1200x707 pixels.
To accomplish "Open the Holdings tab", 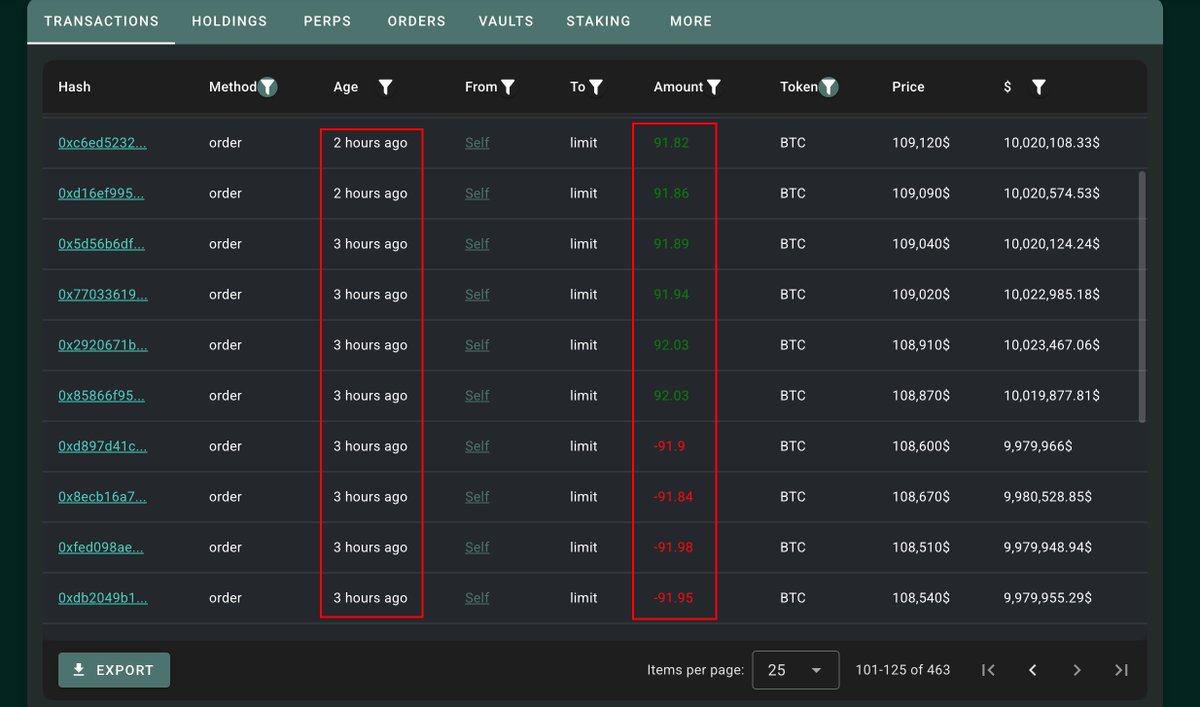I will (229, 21).
